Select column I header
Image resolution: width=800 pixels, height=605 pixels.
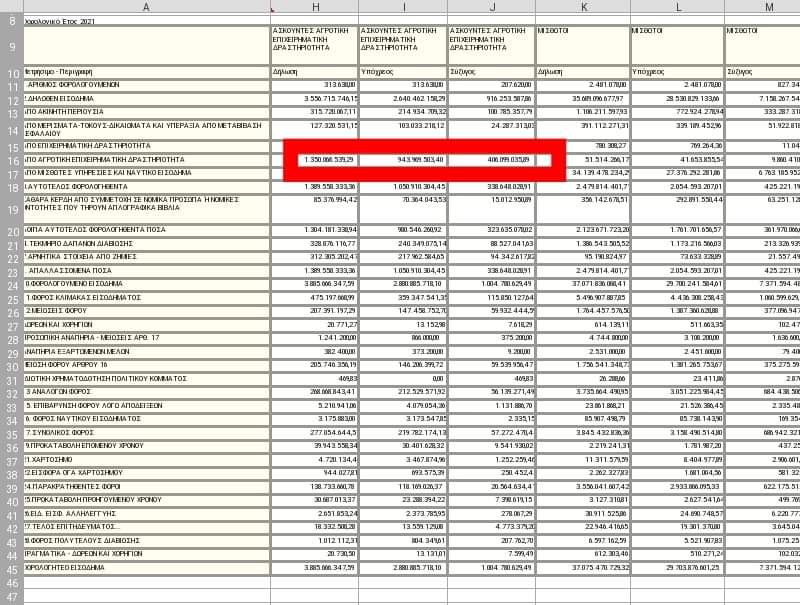[403, 7]
